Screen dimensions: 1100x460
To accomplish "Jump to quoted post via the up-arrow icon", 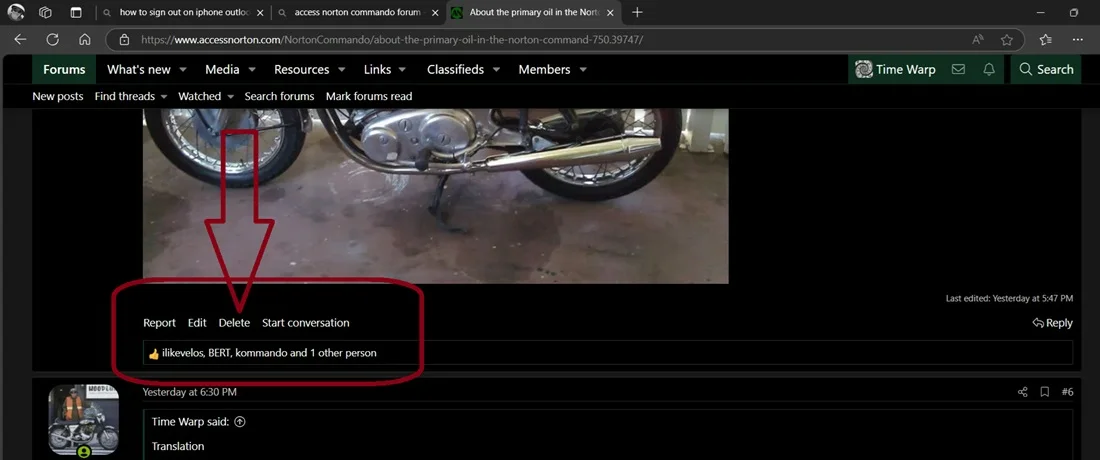I will pos(240,422).
